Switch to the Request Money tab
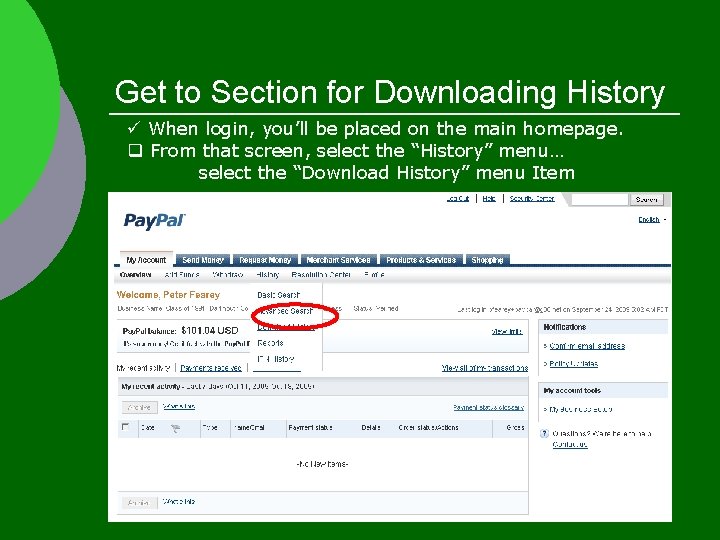Viewport: 720px width, 540px height. click(265, 260)
